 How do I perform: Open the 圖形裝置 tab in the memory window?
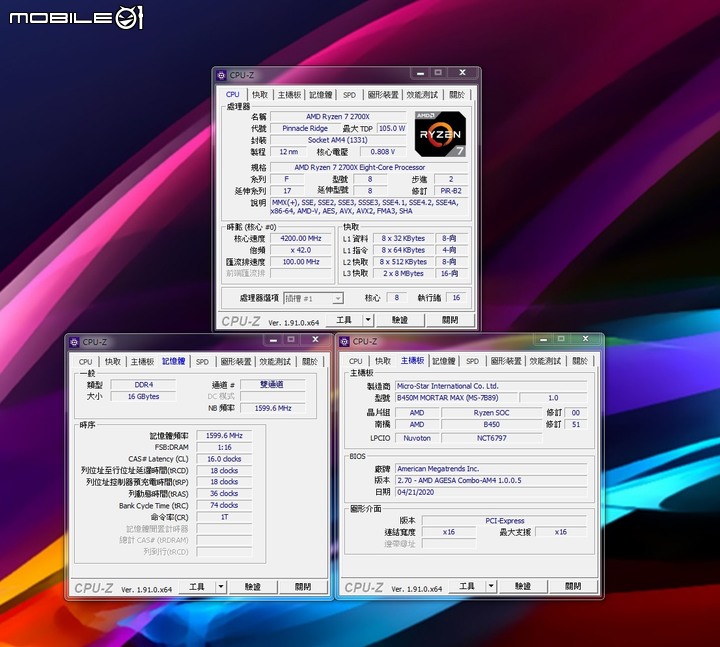pos(236,362)
